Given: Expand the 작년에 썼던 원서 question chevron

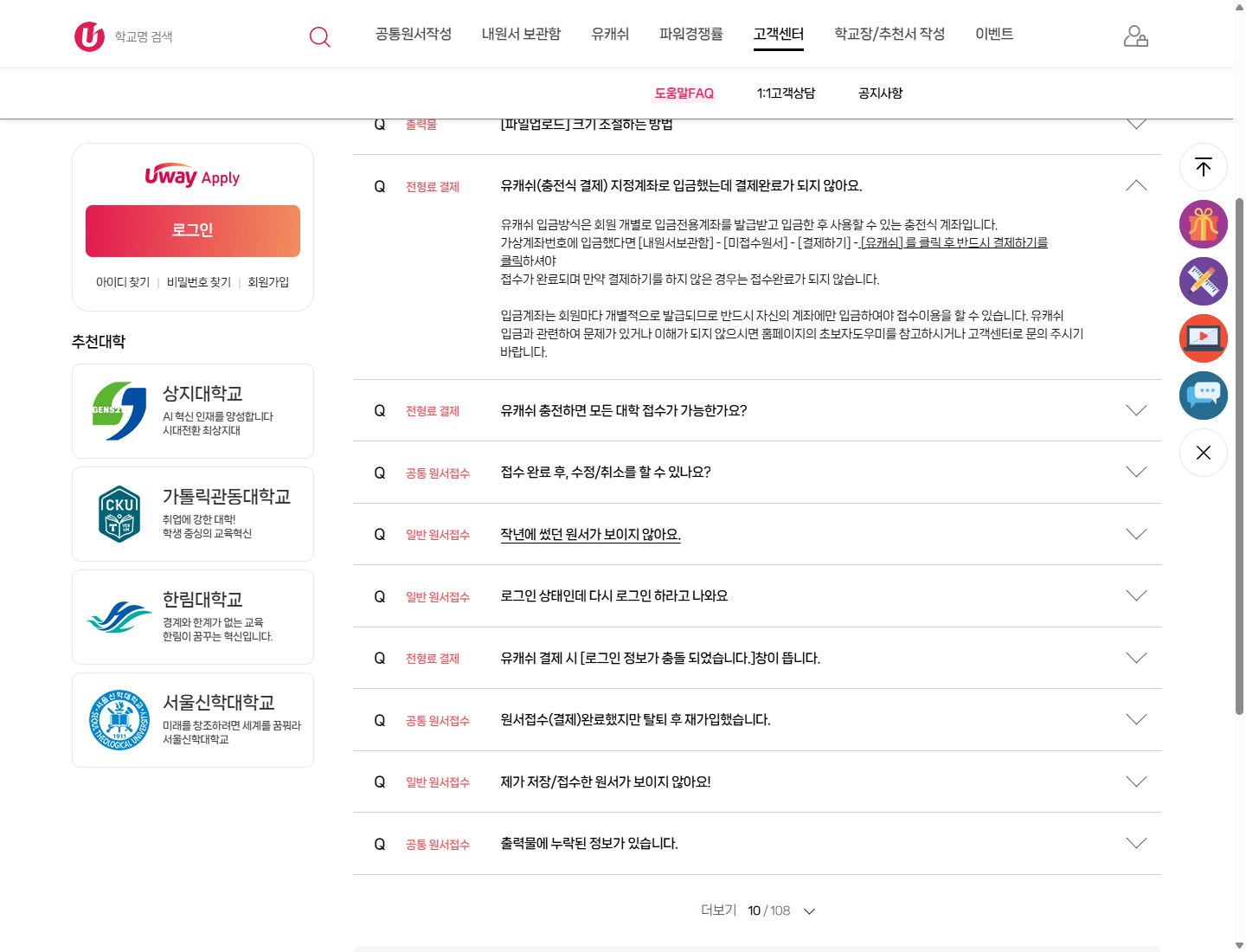Looking at the screenshot, I should (x=1137, y=534).
